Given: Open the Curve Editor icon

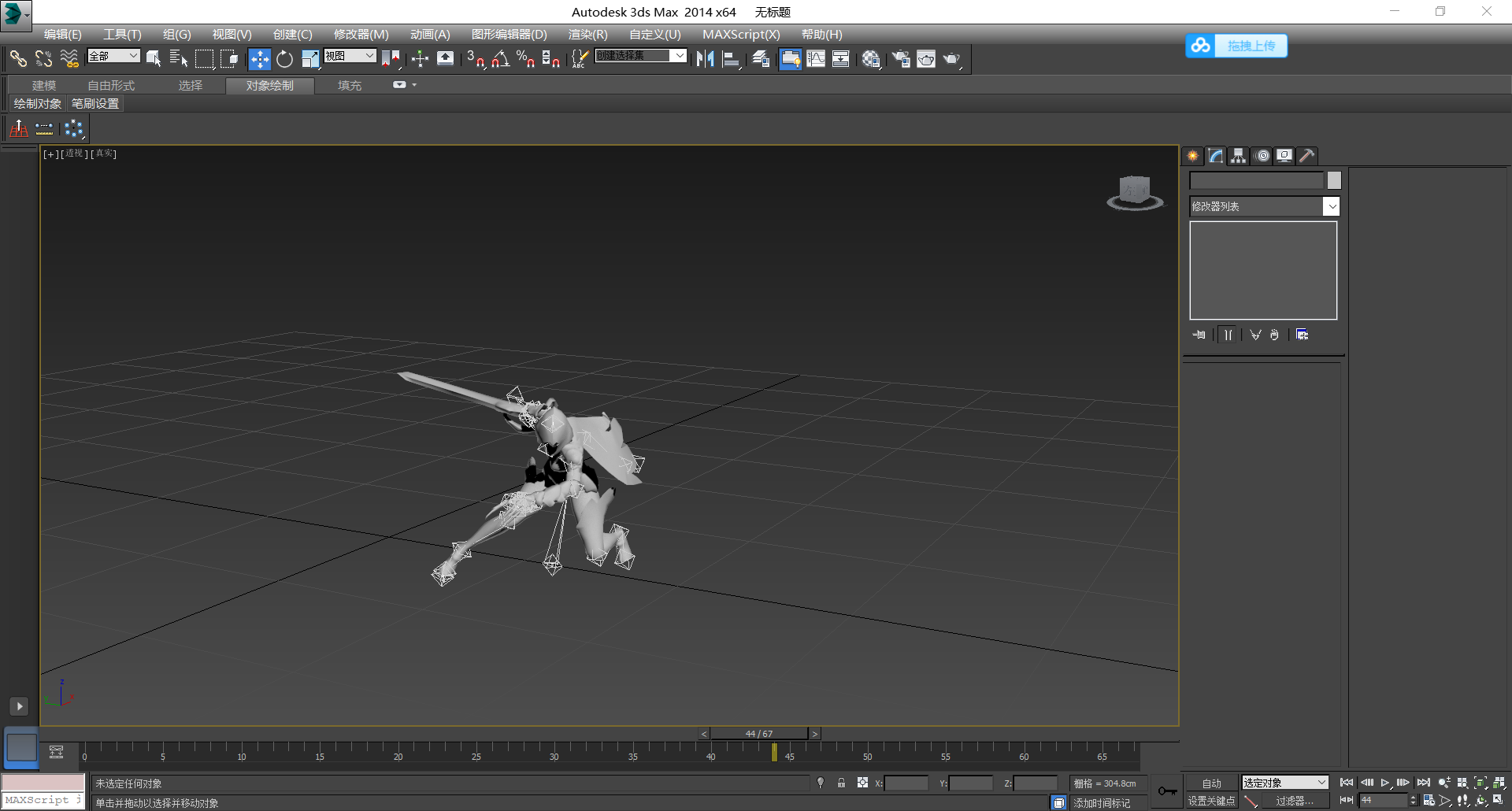Looking at the screenshot, I should pos(816,59).
